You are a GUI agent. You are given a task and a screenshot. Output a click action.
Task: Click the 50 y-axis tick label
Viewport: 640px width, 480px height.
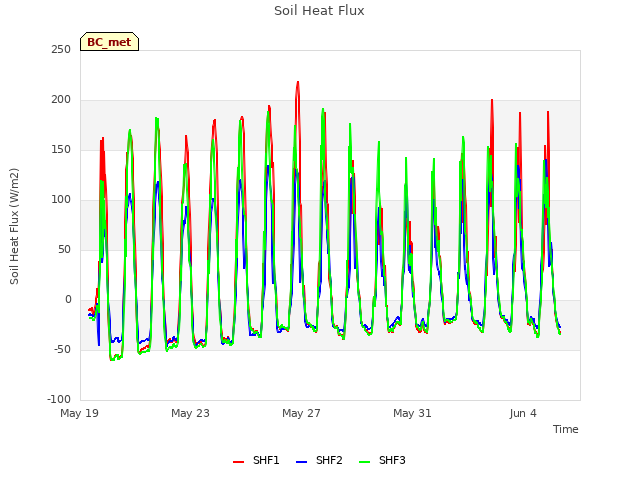click(x=64, y=250)
